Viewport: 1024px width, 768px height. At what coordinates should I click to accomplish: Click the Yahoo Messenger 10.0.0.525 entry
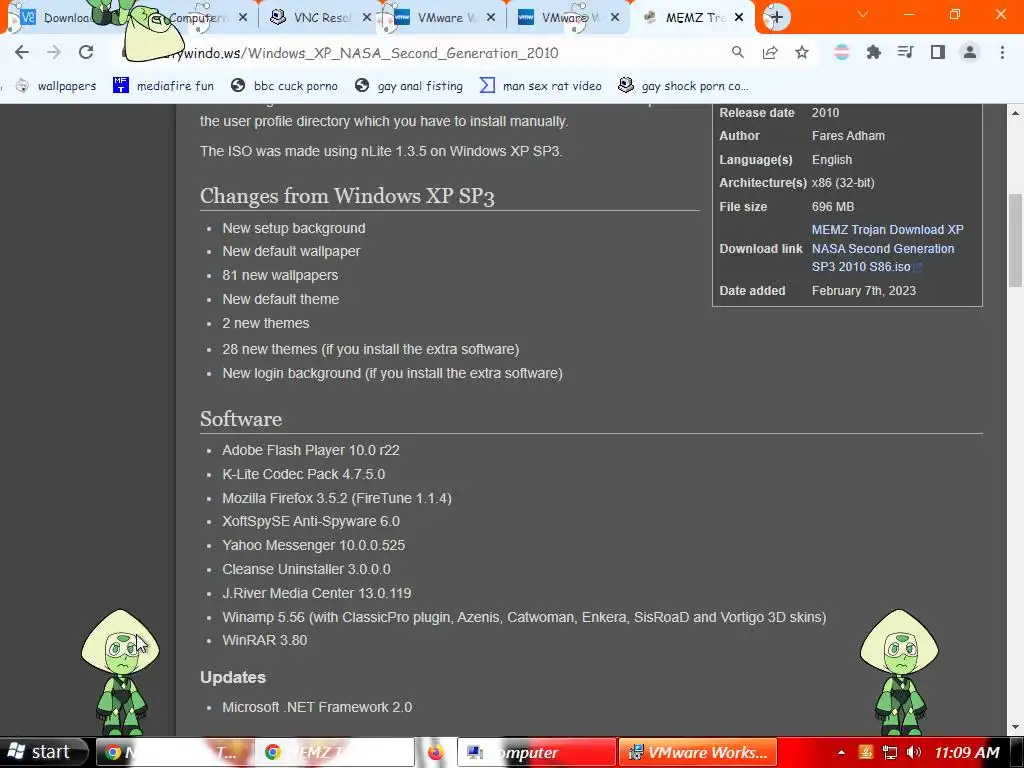point(313,545)
